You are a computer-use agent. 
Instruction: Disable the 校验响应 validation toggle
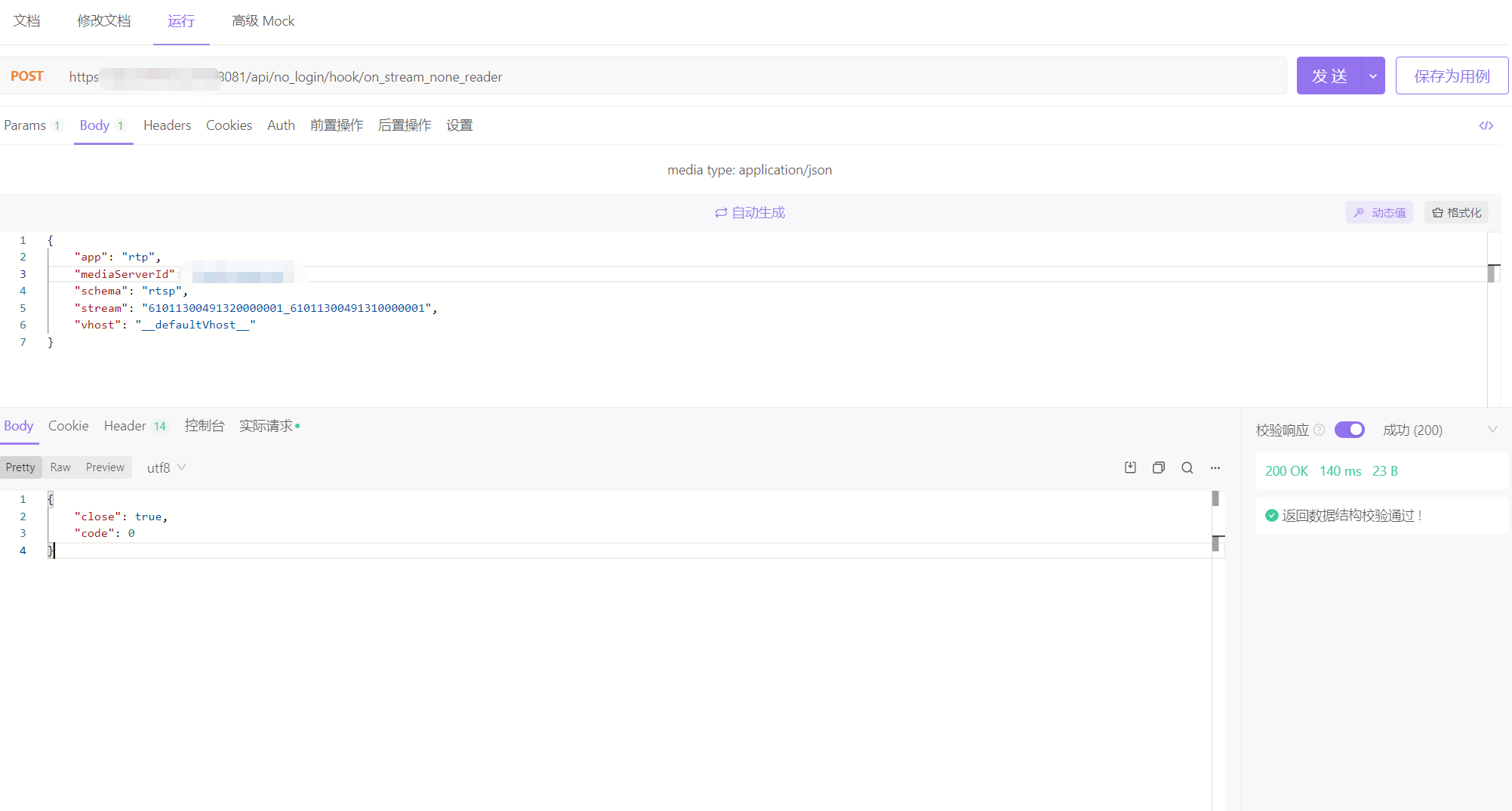tap(1350, 430)
